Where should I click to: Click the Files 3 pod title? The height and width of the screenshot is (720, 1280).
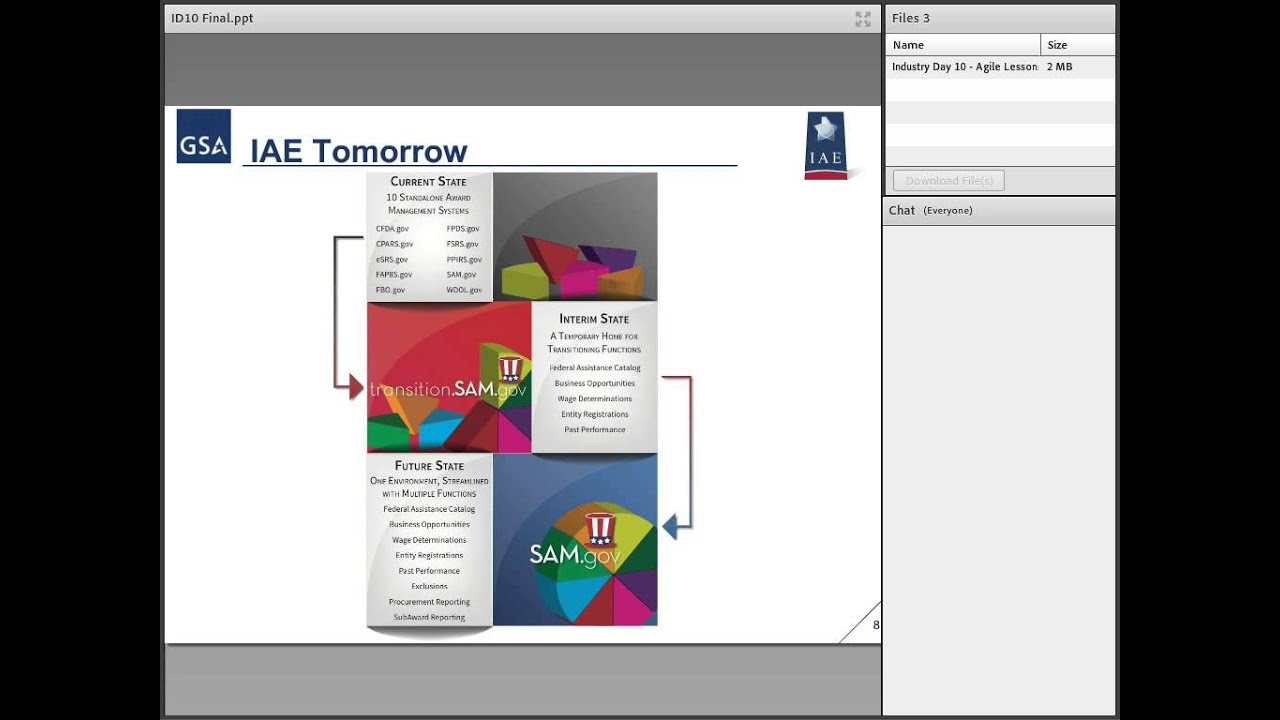click(x=911, y=18)
